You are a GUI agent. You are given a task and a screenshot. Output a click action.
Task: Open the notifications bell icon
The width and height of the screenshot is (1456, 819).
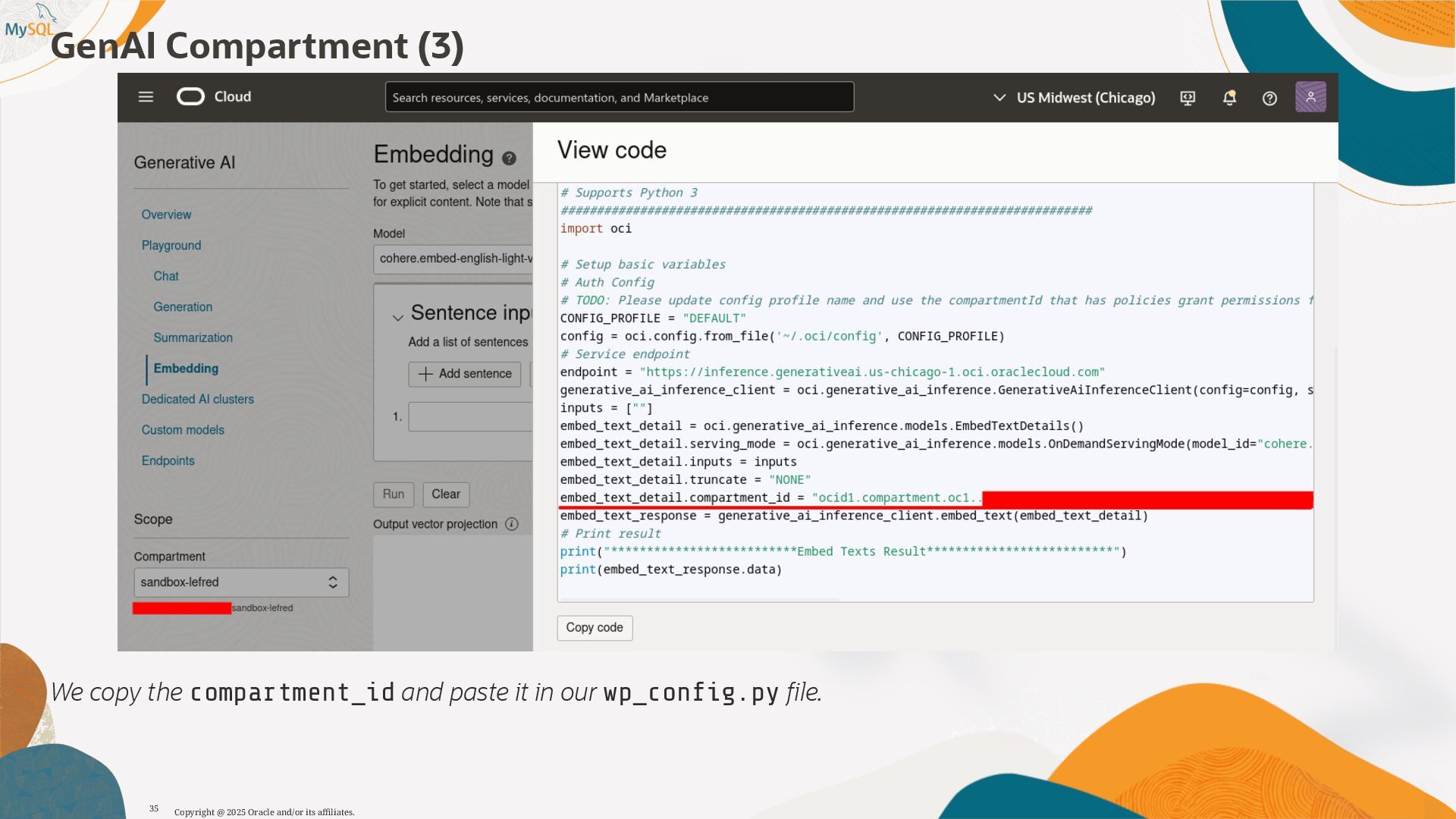pos(1229,98)
